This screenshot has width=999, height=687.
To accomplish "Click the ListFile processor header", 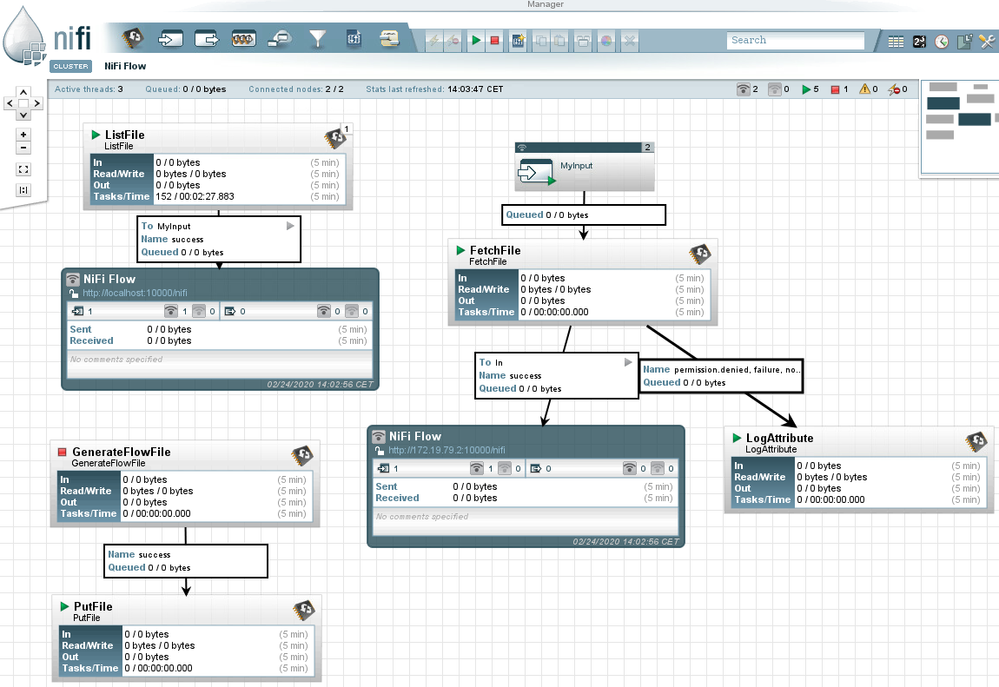I will click(217, 139).
